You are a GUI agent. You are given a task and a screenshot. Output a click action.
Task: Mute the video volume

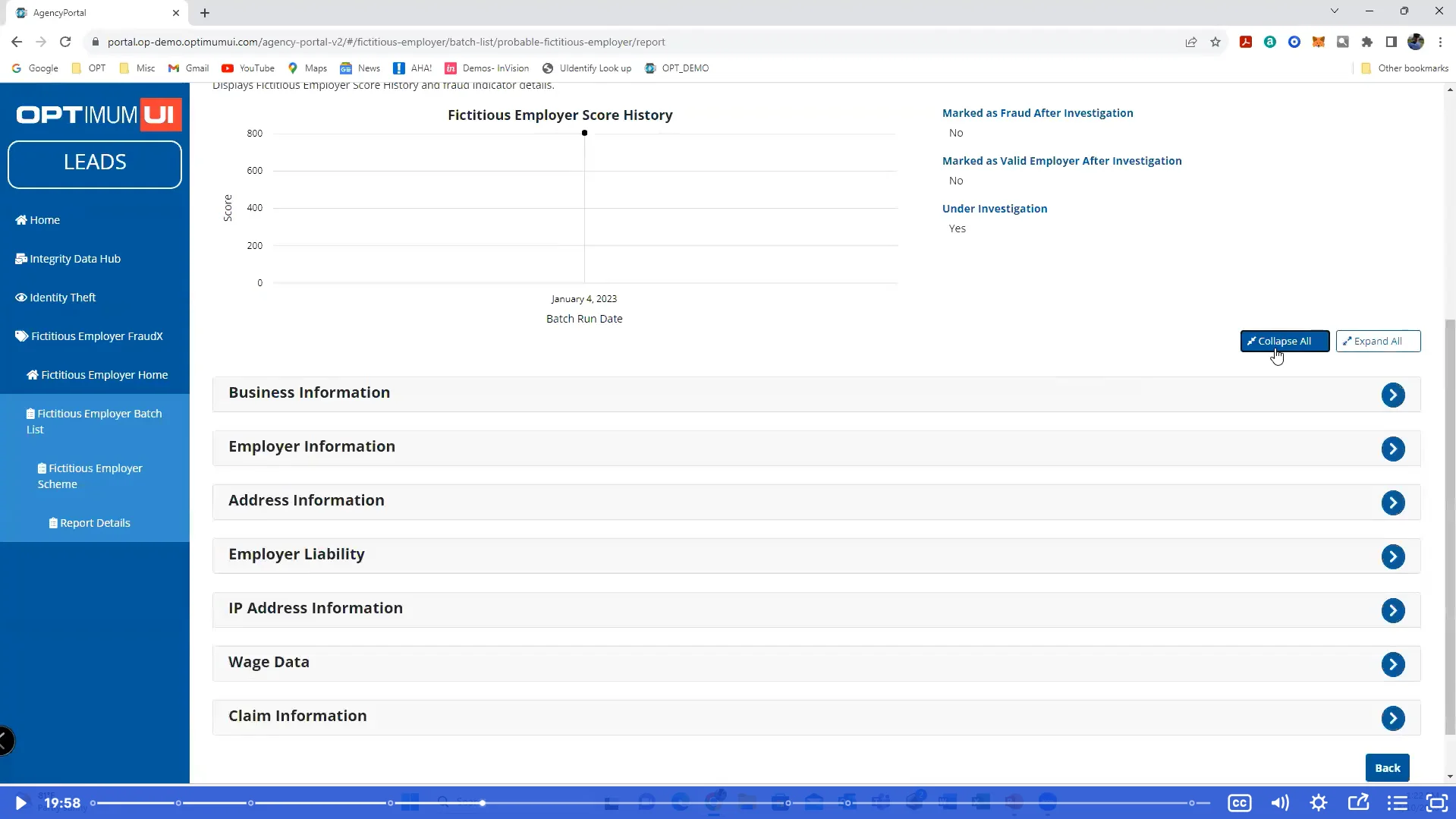[1280, 802]
